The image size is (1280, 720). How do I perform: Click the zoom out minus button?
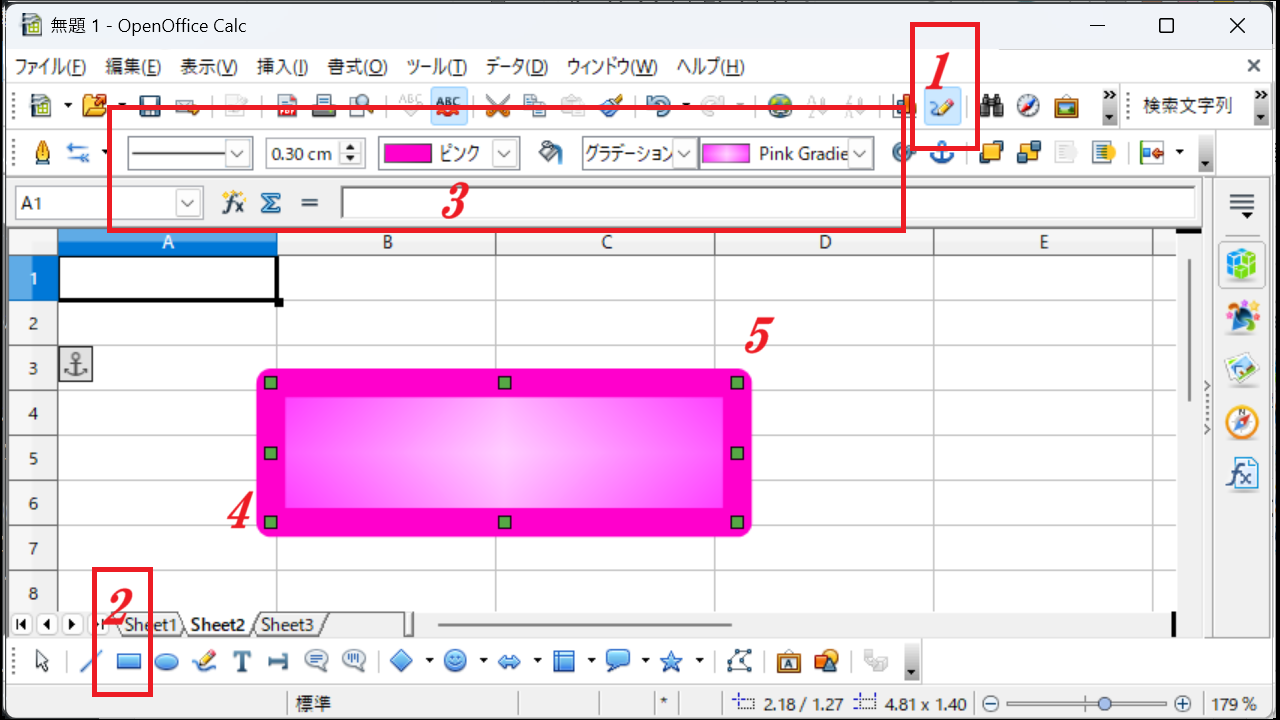tap(989, 704)
